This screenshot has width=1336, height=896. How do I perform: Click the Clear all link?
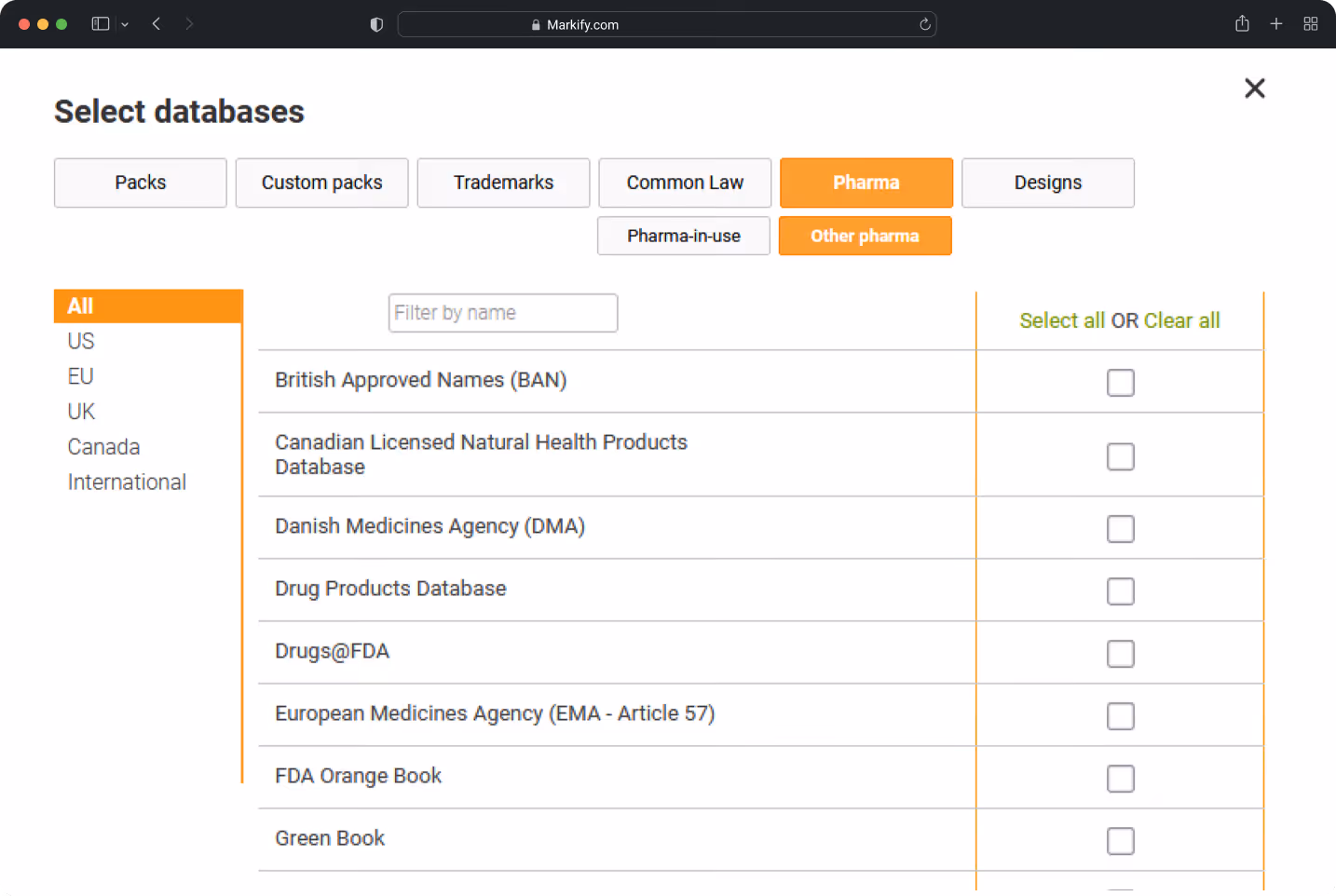coord(1182,320)
